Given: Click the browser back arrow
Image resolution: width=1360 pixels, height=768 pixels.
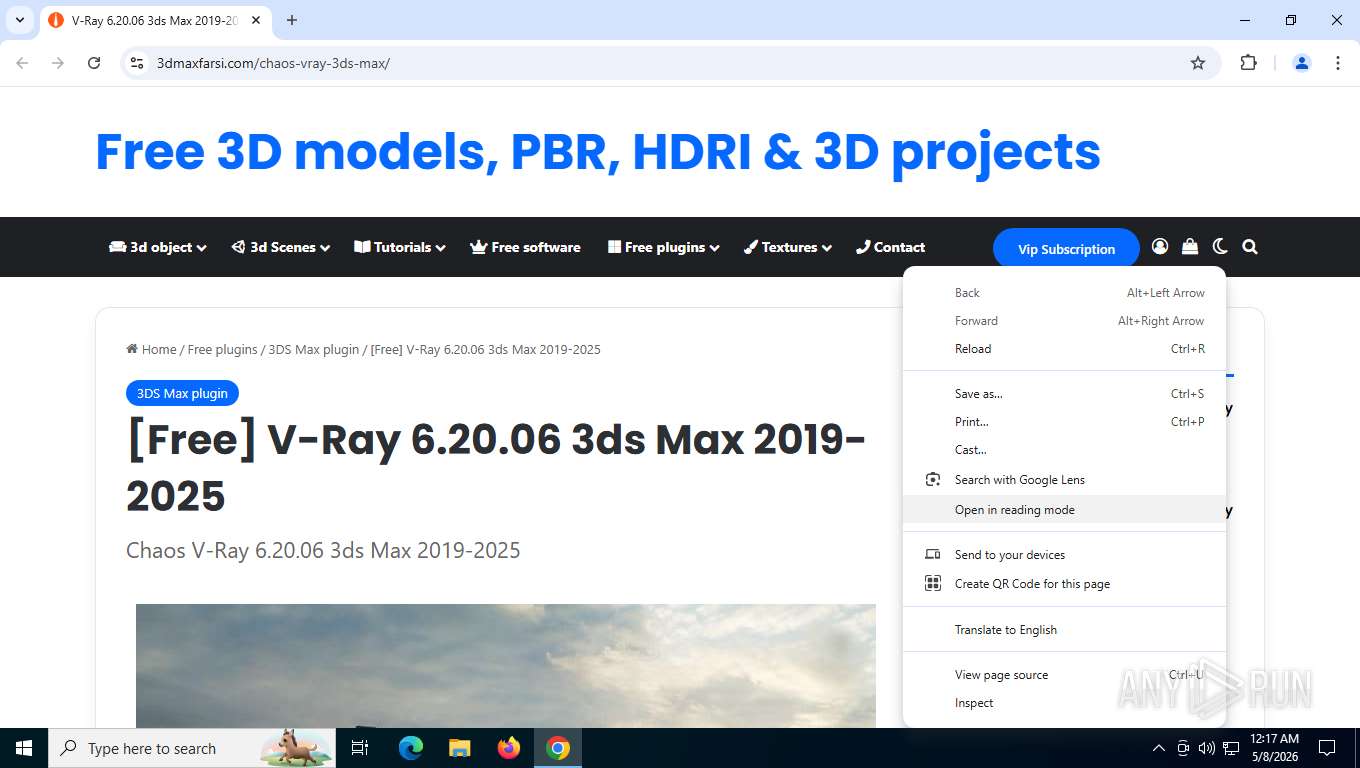Looking at the screenshot, I should (x=22, y=63).
